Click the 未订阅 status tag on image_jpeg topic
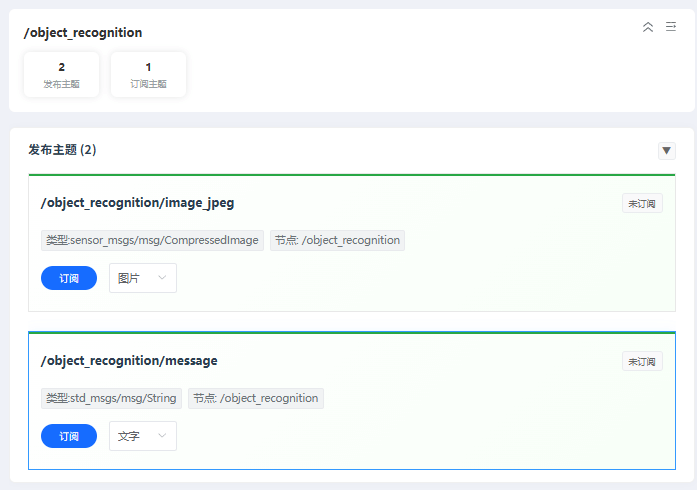 (641, 203)
